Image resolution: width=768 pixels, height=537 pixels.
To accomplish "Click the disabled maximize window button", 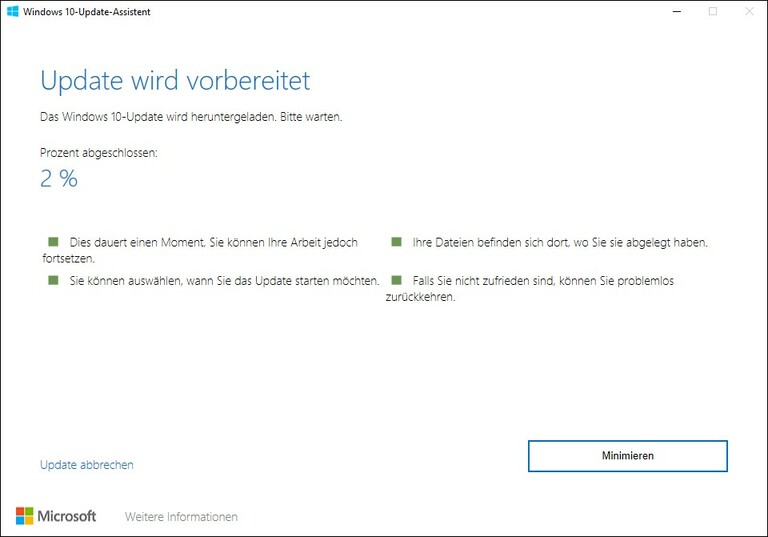I will tap(713, 11).
